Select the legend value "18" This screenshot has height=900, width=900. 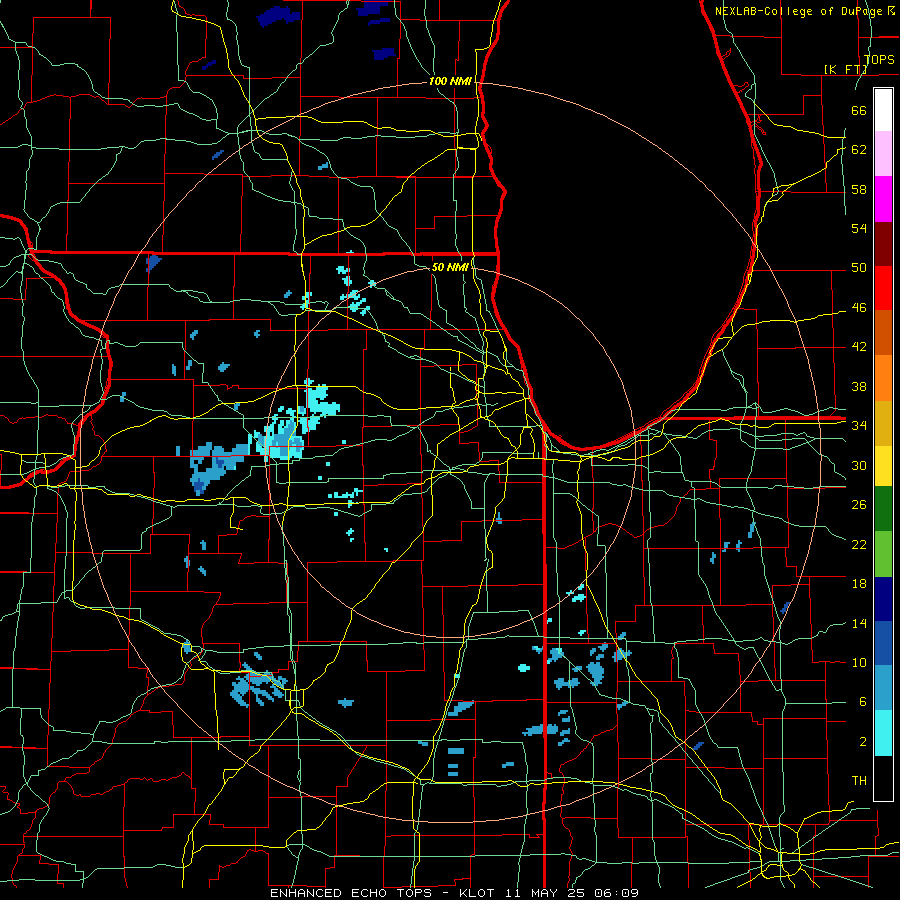859,584
